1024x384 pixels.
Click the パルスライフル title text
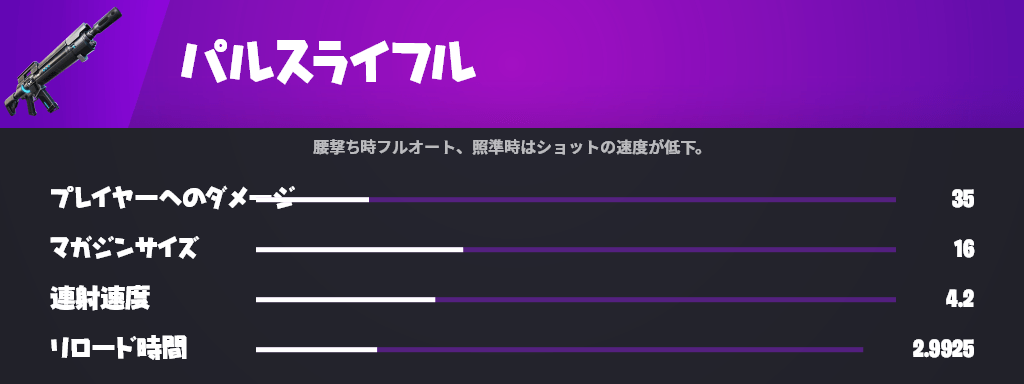(328, 64)
